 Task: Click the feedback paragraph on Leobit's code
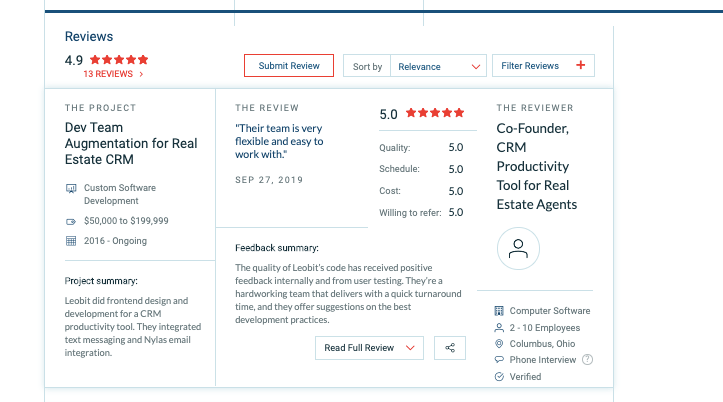[x=348, y=294]
